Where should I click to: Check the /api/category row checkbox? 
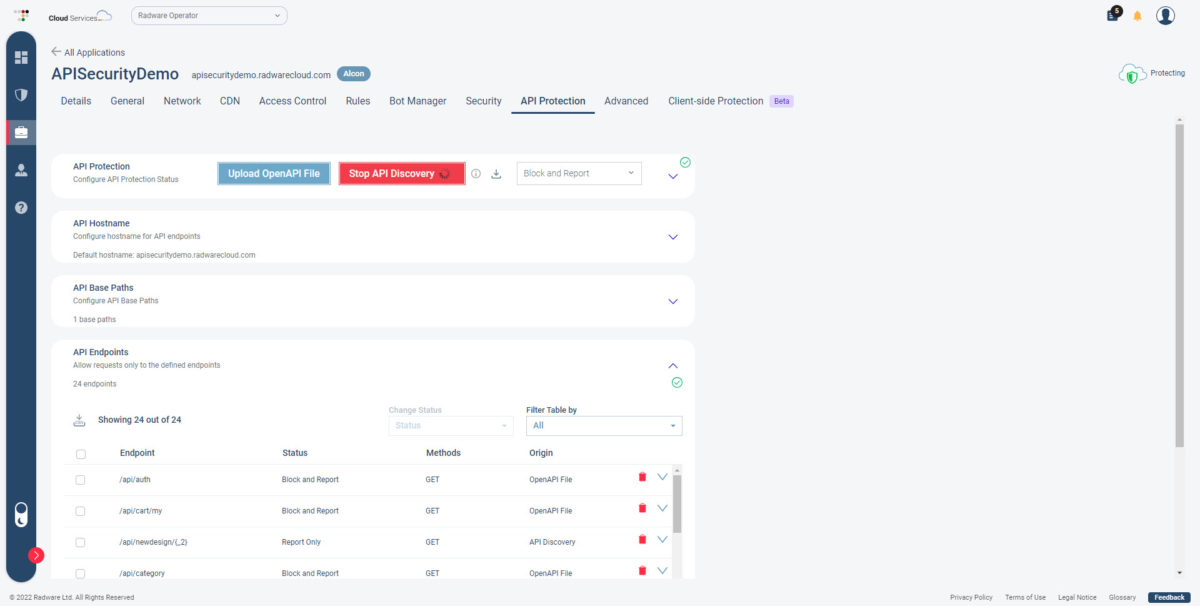pos(81,574)
